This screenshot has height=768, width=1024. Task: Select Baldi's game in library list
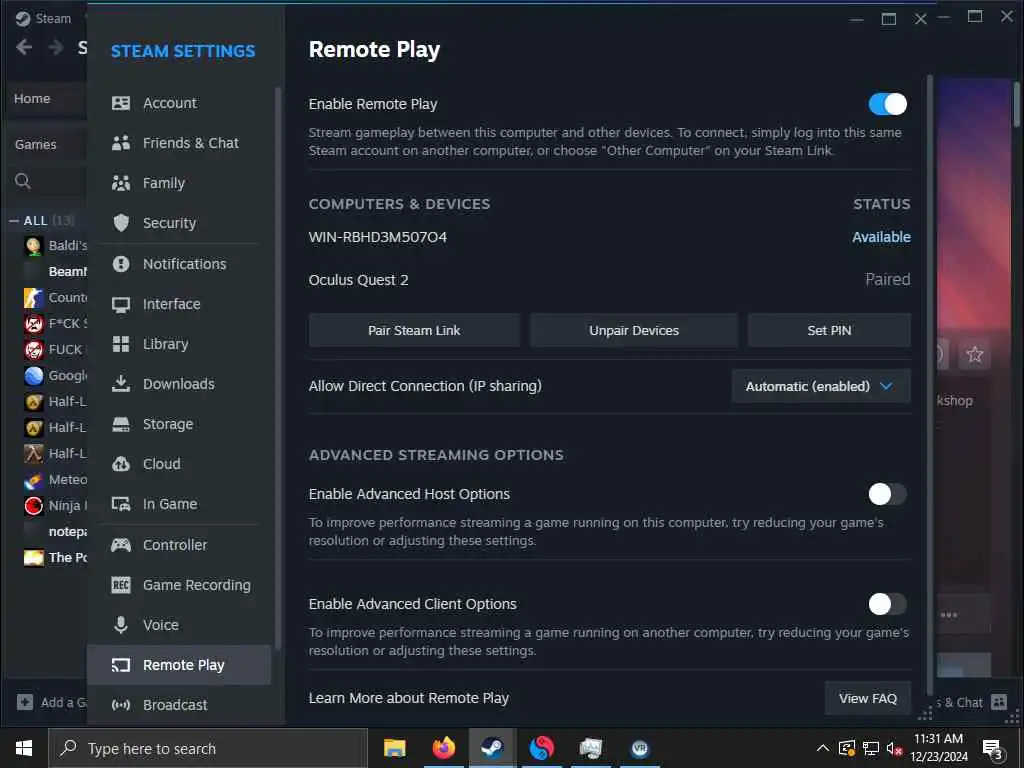[x=56, y=246]
